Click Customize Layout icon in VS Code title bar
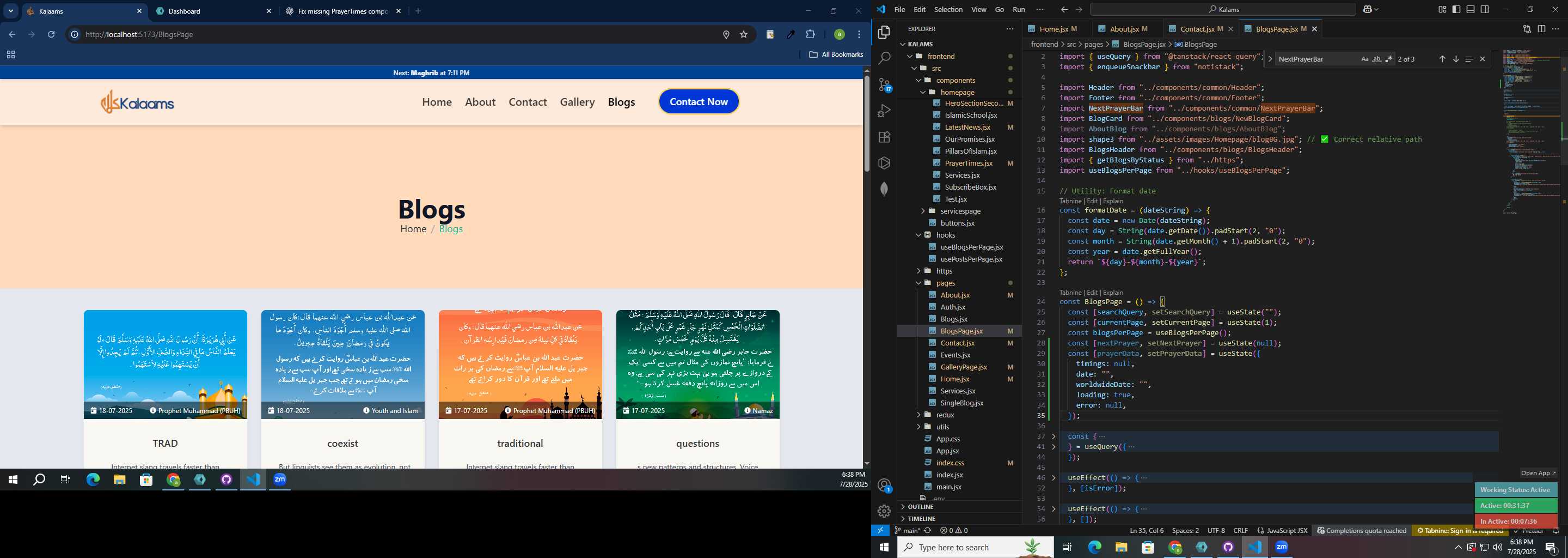The height and width of the screenshot is (558, 1568). point(1442,9)
